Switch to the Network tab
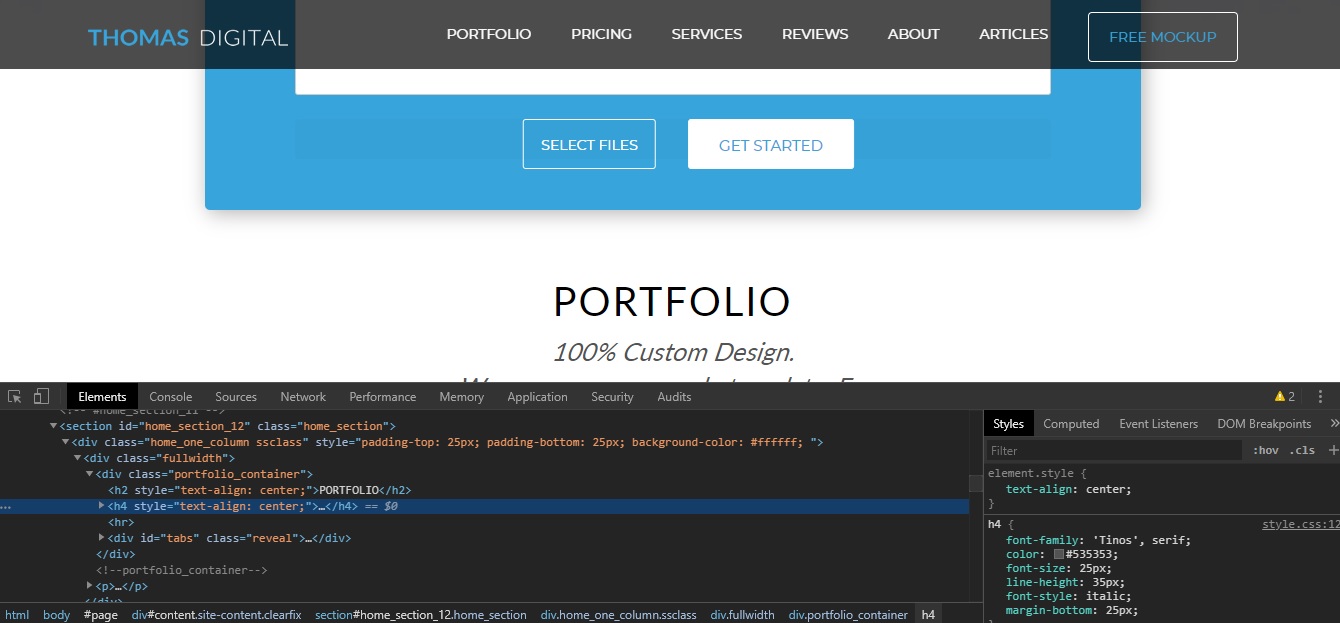 [303, 397]
